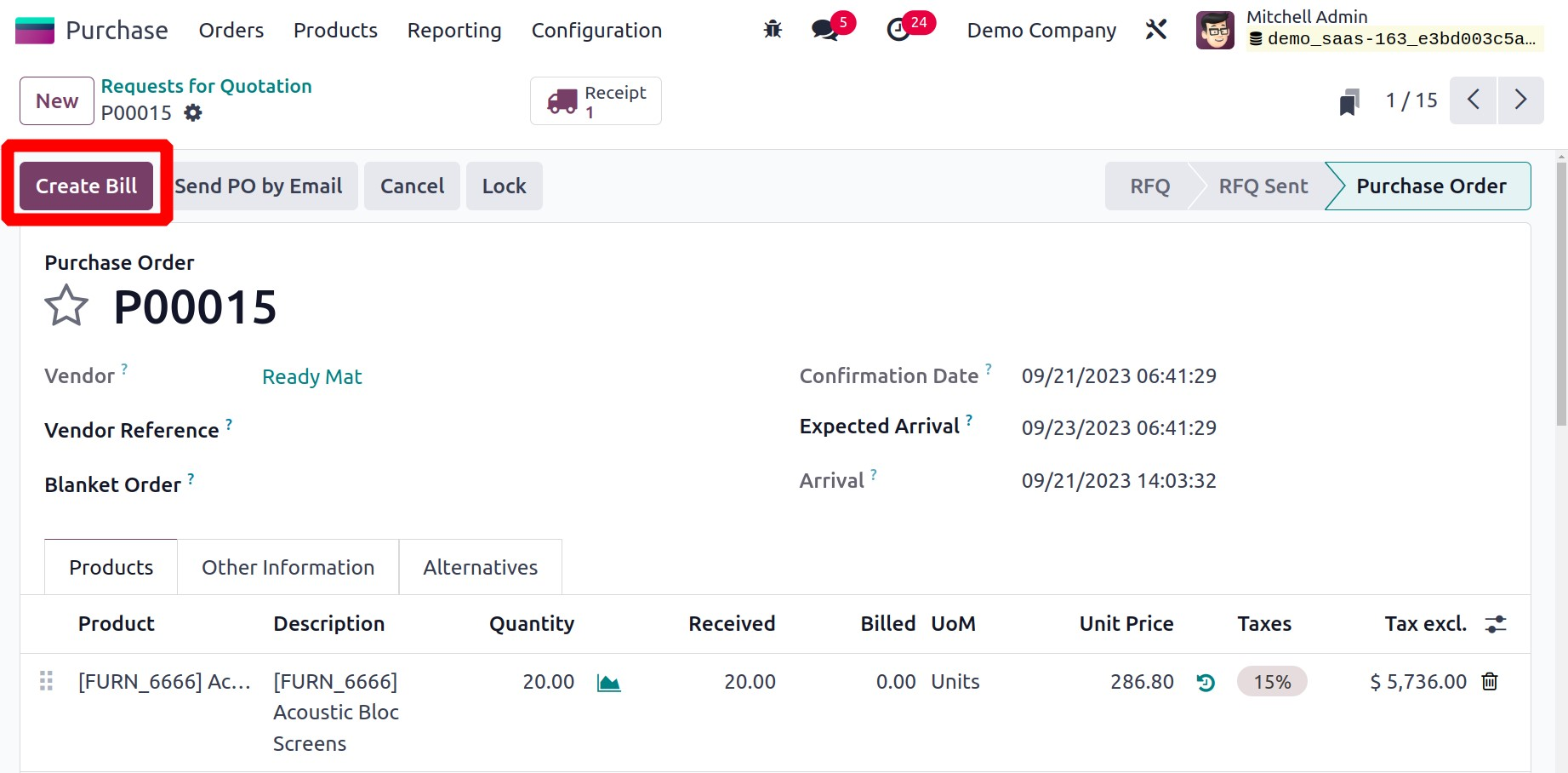This screenshot has height=773, width=1568.
Task: Open the Orders menu
Action: click(x=231, y=31)
